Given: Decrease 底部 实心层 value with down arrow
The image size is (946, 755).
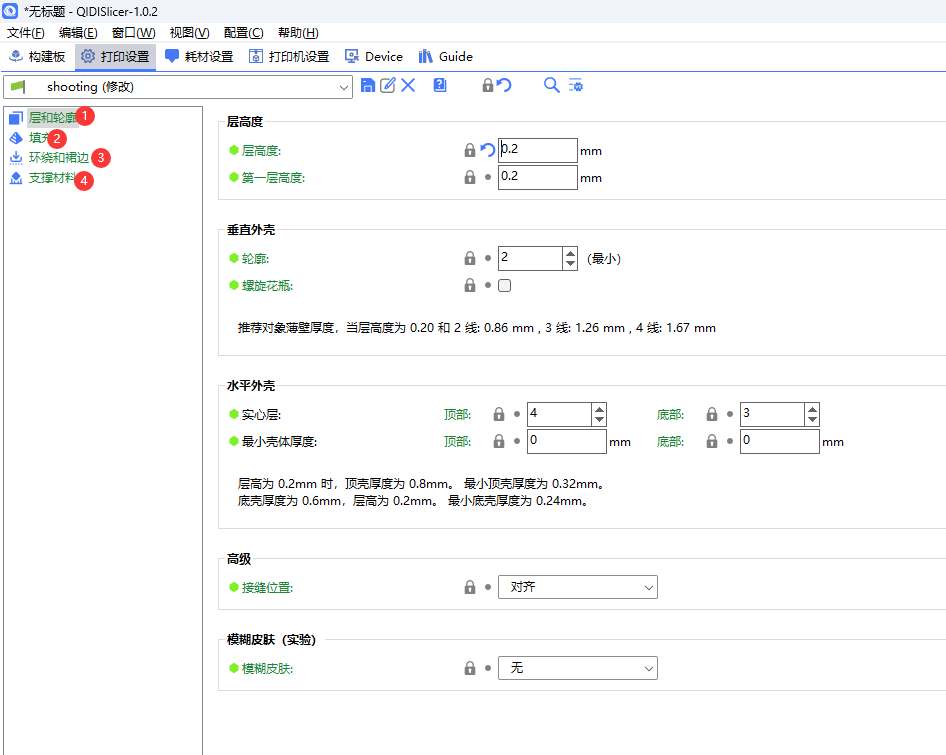Looking at the screenshot, I should click(x=812, y=420).
